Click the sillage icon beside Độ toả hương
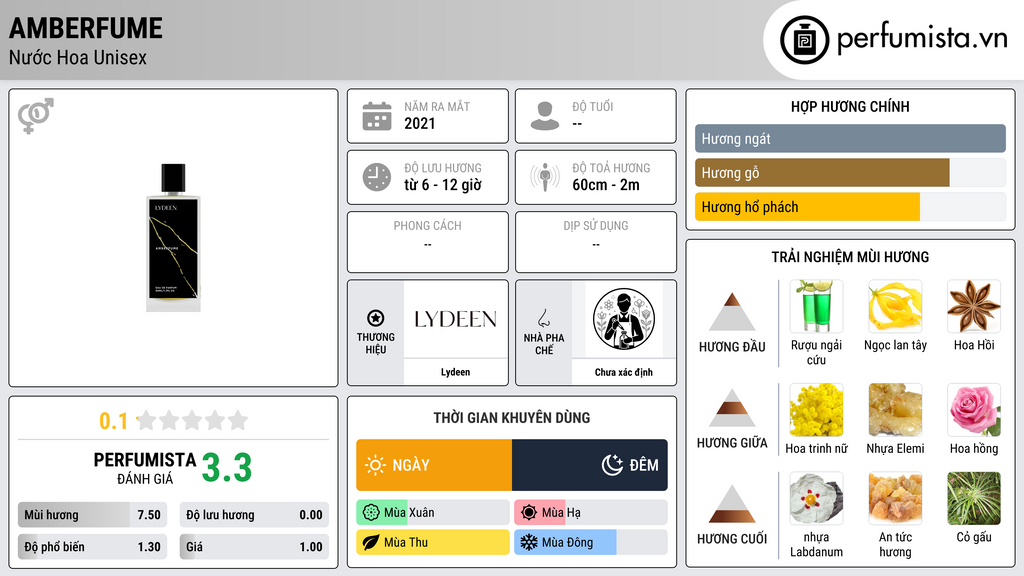The height and width of the screenshot is (576, 1024). 545,177
